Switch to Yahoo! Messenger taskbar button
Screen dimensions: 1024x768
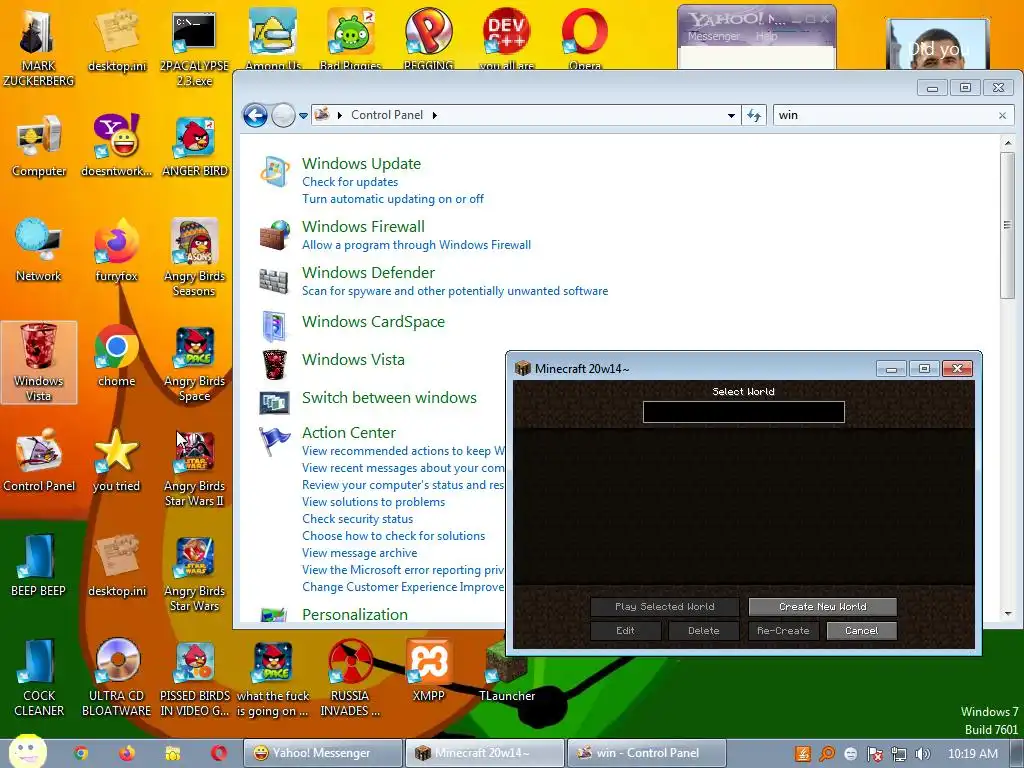coord(323,753)
